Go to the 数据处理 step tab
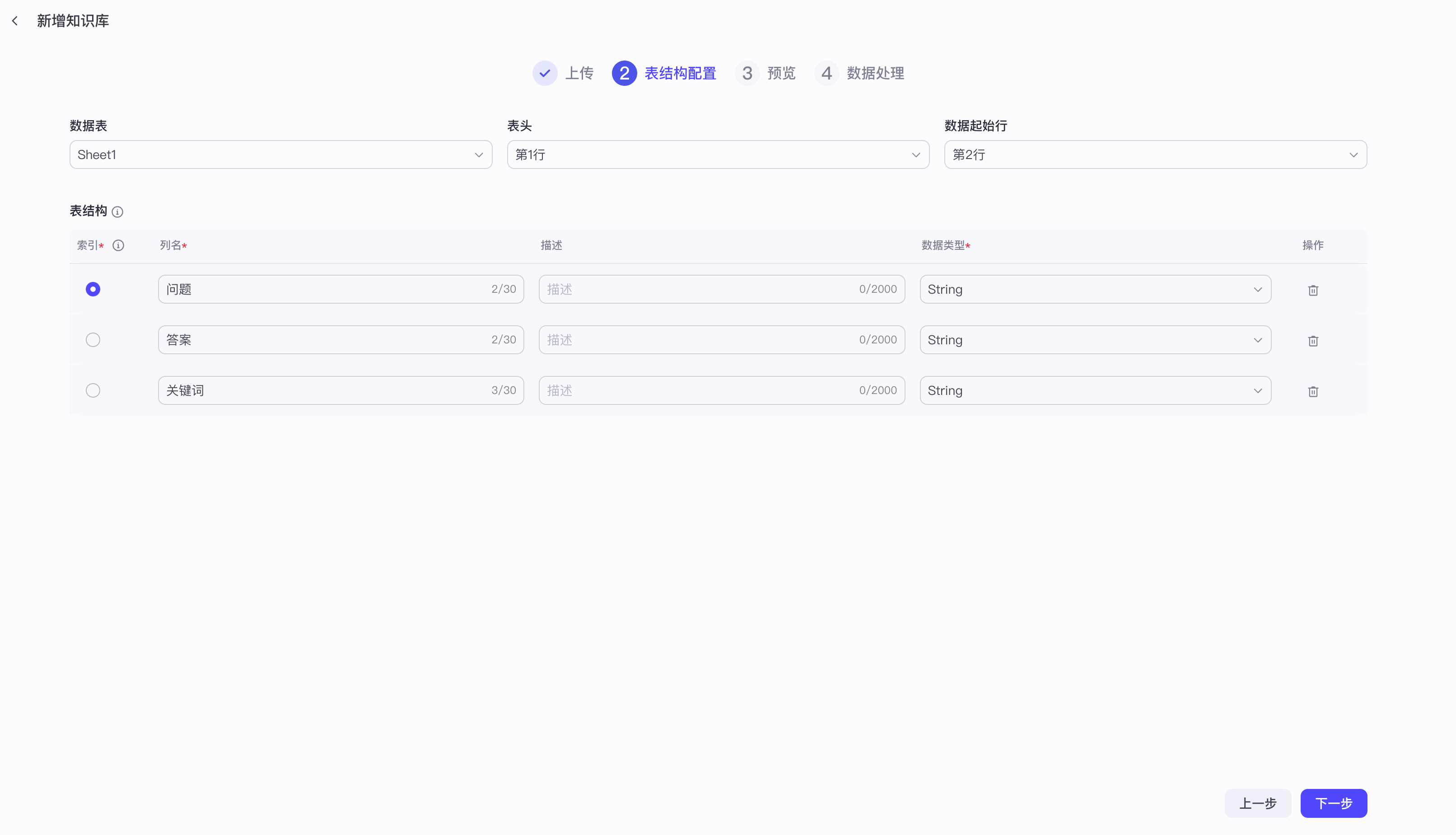 875,73
